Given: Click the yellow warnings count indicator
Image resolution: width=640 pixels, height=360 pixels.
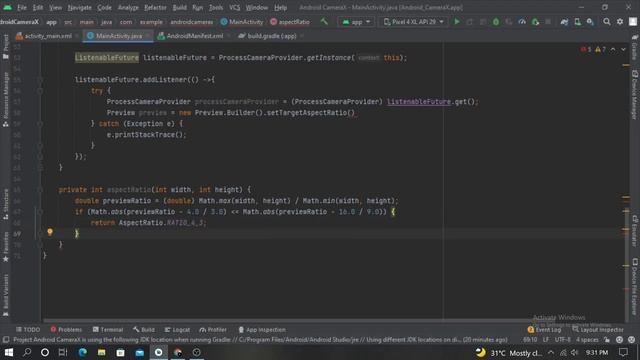Looking at the screenshot, I should [x=600, y=49].
